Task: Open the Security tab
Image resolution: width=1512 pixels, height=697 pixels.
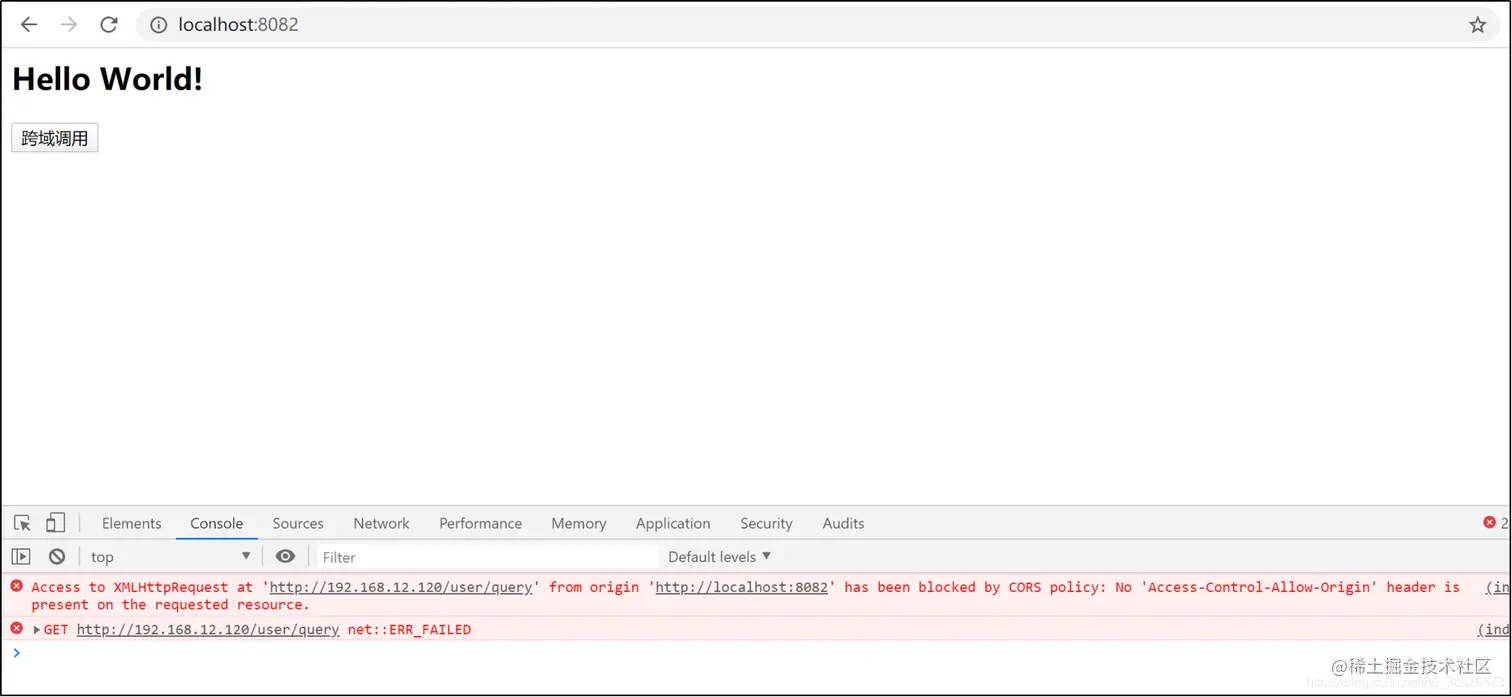Action: (x=766, y=523)
